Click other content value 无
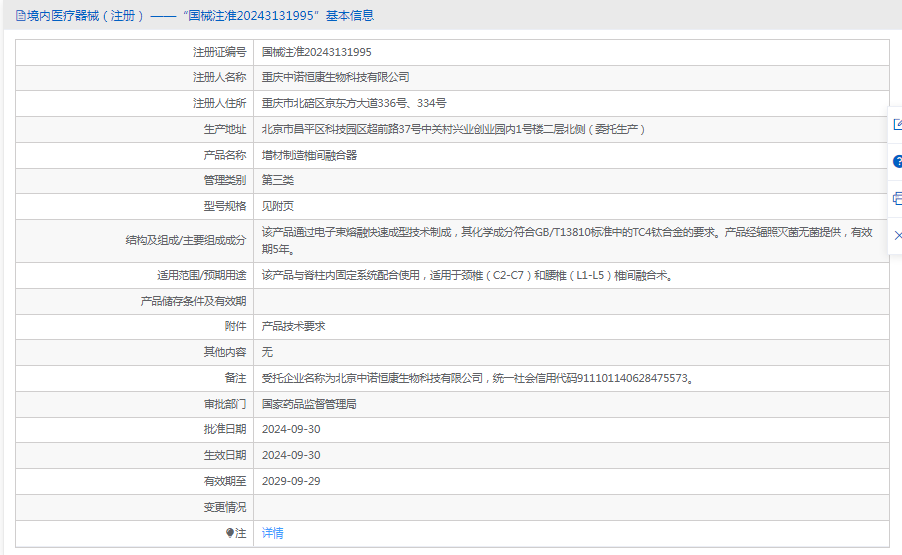902x555 pixels. coord(267,352)
